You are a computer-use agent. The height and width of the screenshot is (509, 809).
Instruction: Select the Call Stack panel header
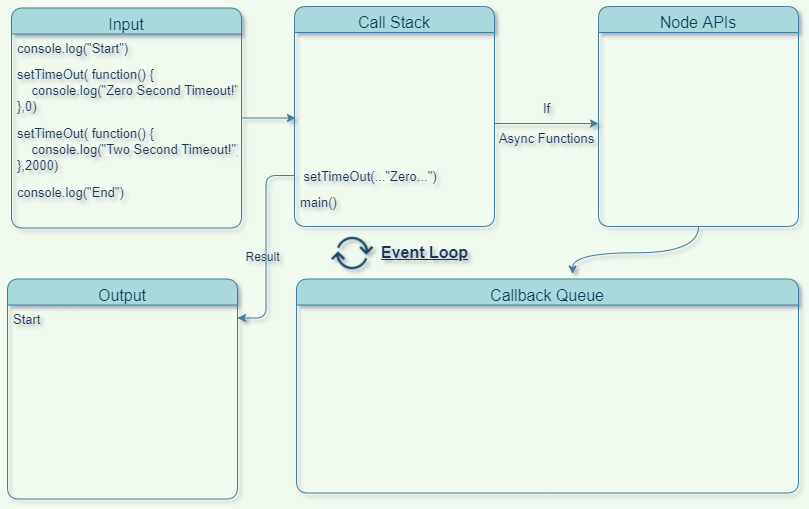pos(394,22)
